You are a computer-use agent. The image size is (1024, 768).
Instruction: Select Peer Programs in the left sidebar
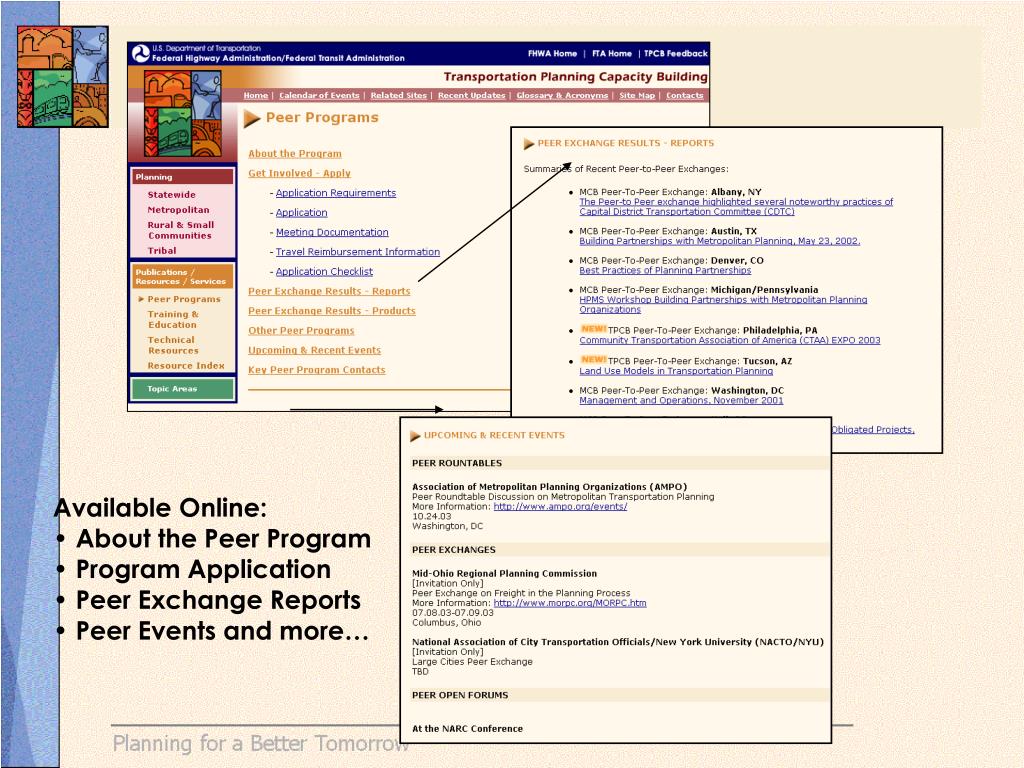click(x=184, y=299)
